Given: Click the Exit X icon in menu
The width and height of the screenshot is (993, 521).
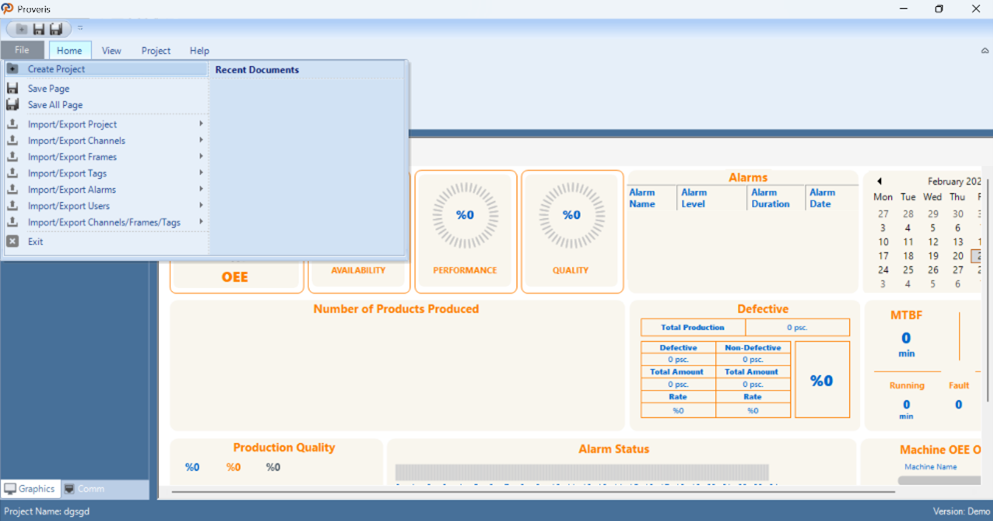Looking at the screenshot, I should click(13, 241).
